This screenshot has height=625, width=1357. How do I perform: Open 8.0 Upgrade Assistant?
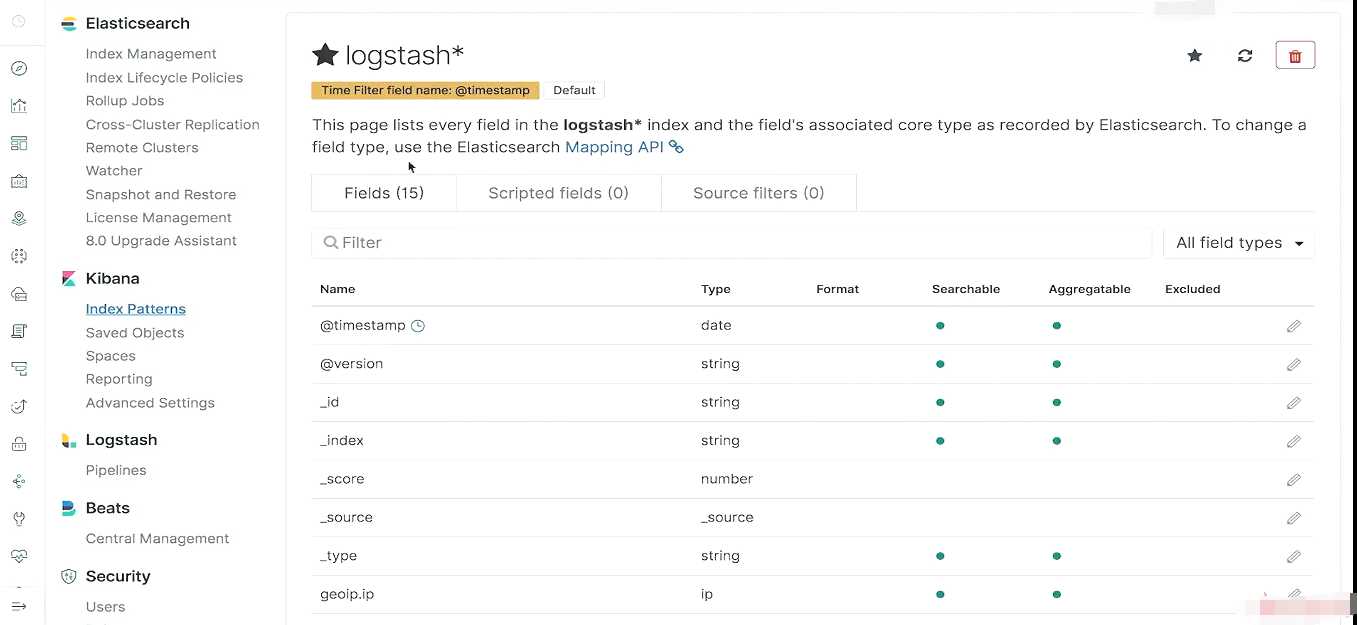point(161,240)
